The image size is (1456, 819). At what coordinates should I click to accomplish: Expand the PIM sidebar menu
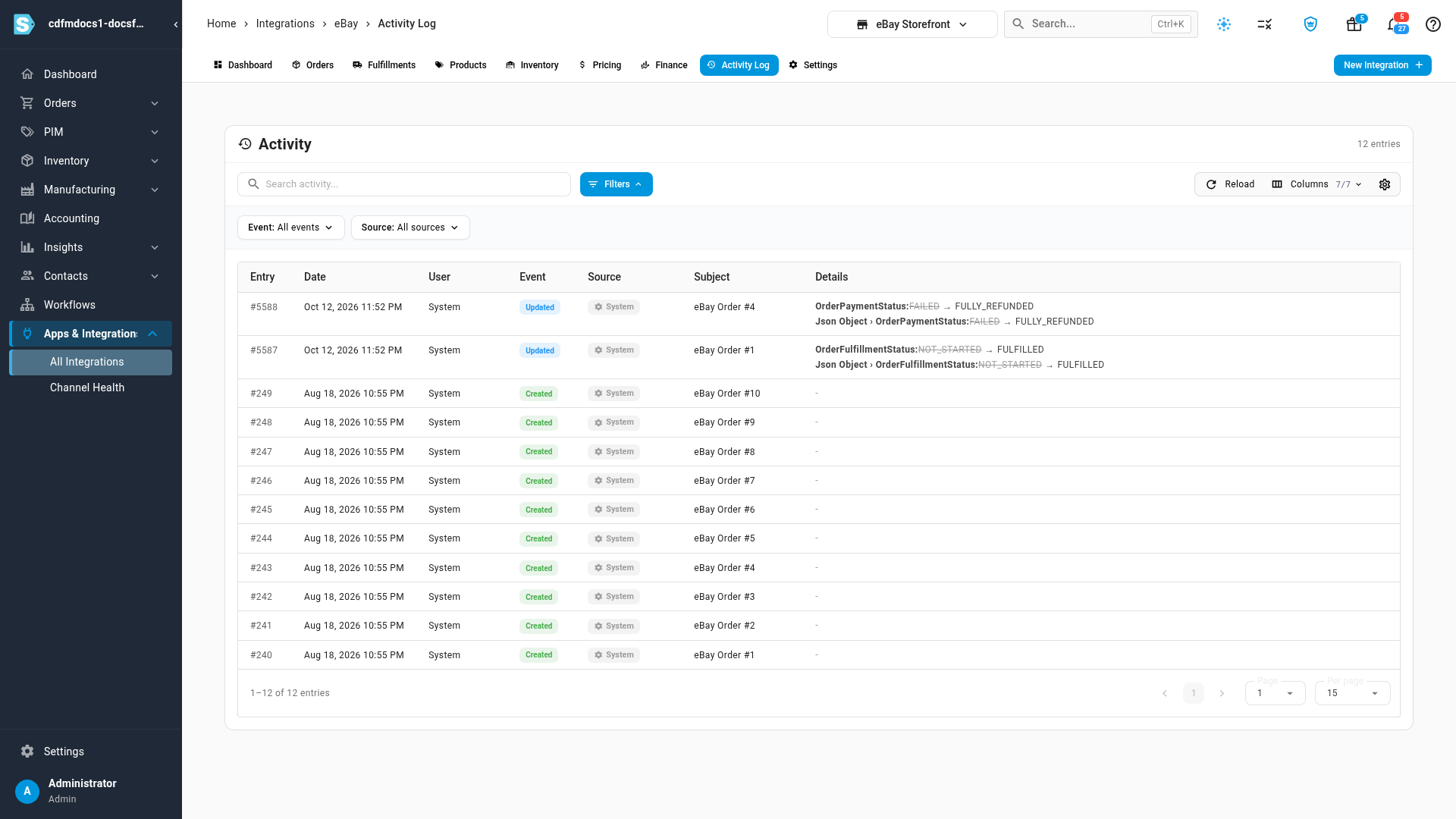(91, 132)
